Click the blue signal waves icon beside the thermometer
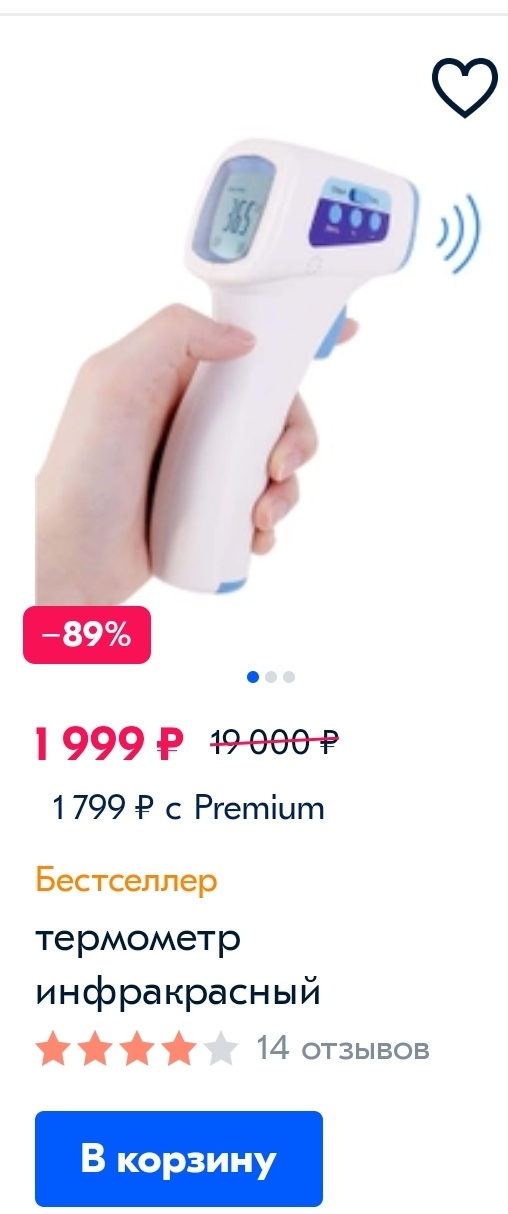Image resolution: width=508 pixels, height=1214 pixels. [x=461, y=232]
